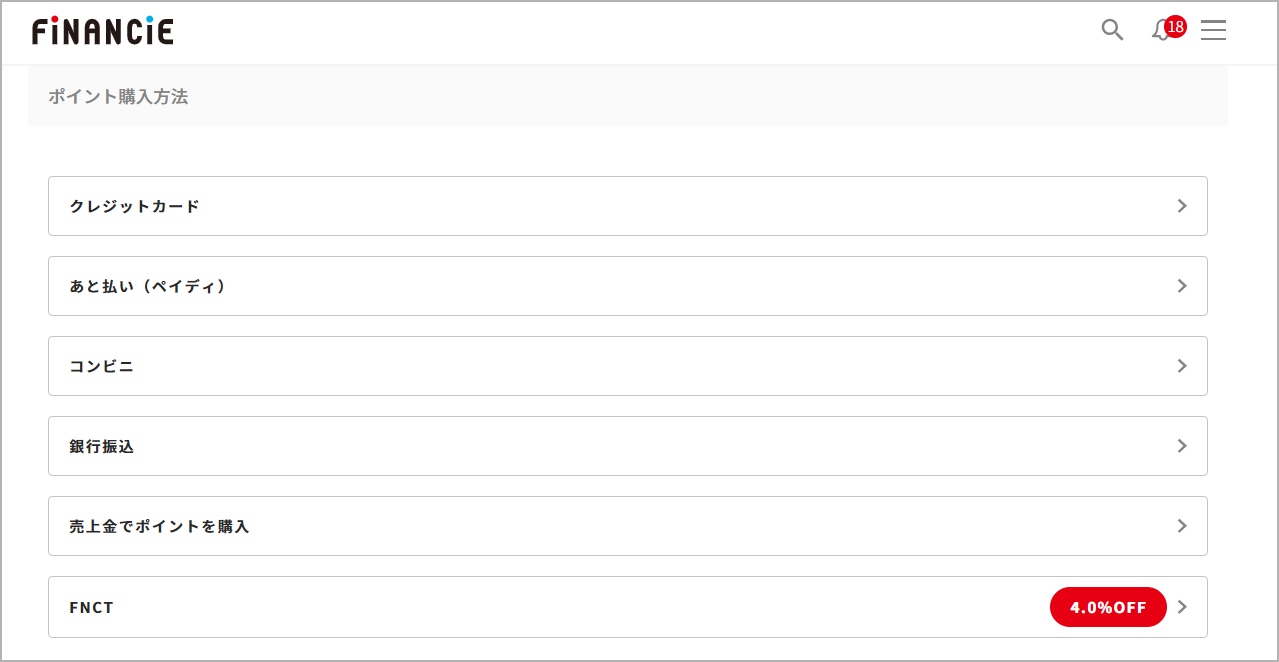Choose コンビニ payment method
The height and width of the screenshot is (662, 1279).
click(627, 366)
